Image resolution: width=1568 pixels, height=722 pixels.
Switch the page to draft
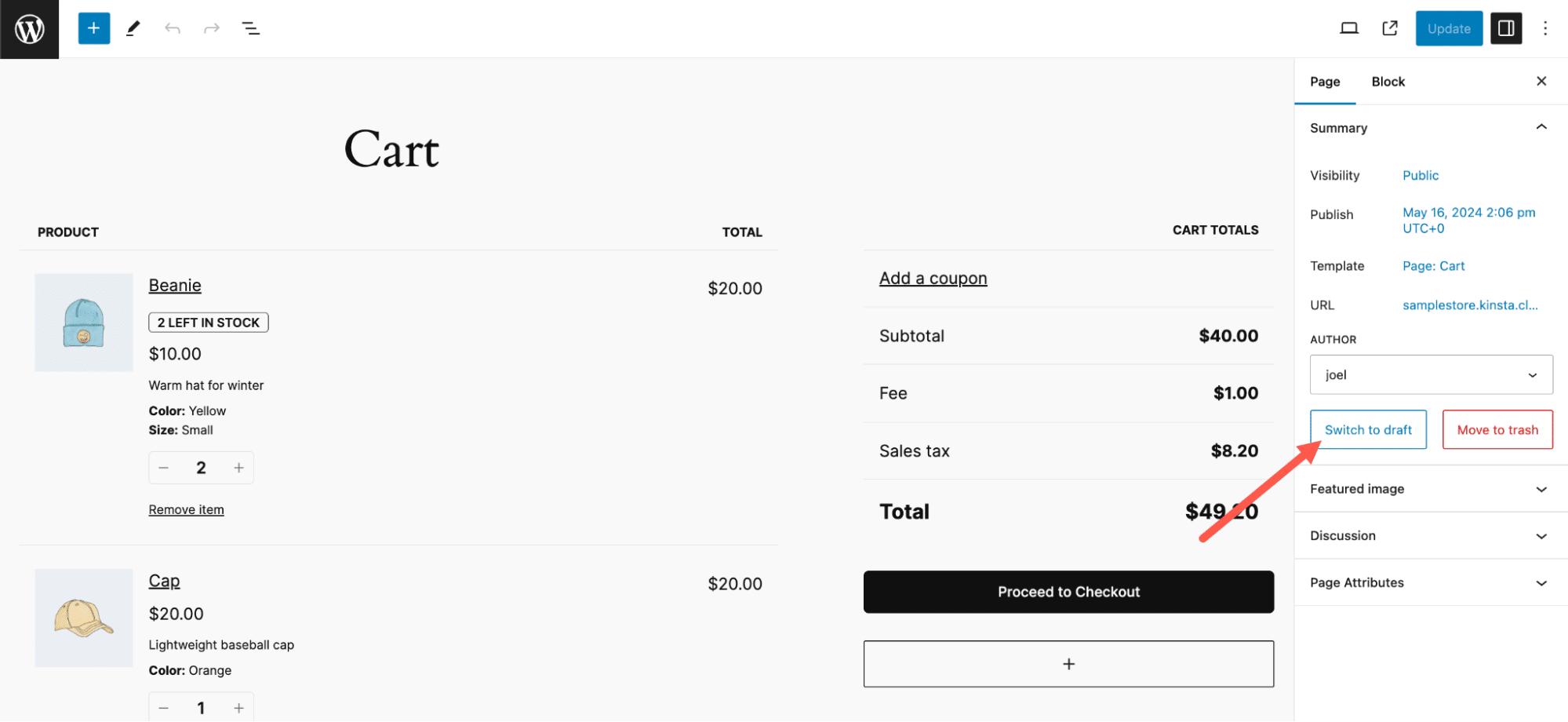click(x=1368, y=429)
